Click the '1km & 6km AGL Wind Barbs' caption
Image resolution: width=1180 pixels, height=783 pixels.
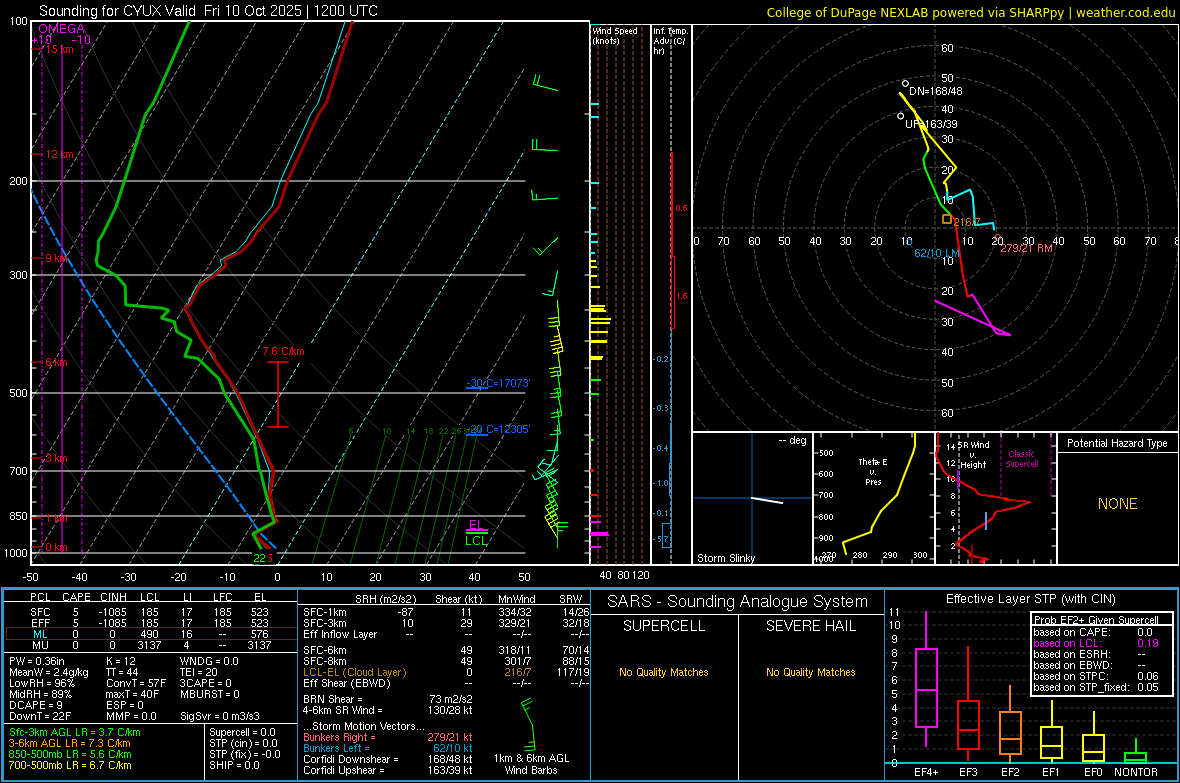point(531,764)
